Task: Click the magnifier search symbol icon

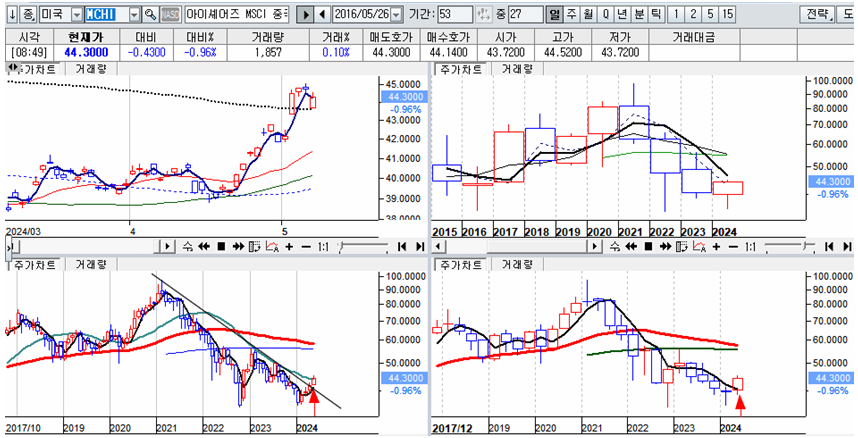Action: [150, 14]
